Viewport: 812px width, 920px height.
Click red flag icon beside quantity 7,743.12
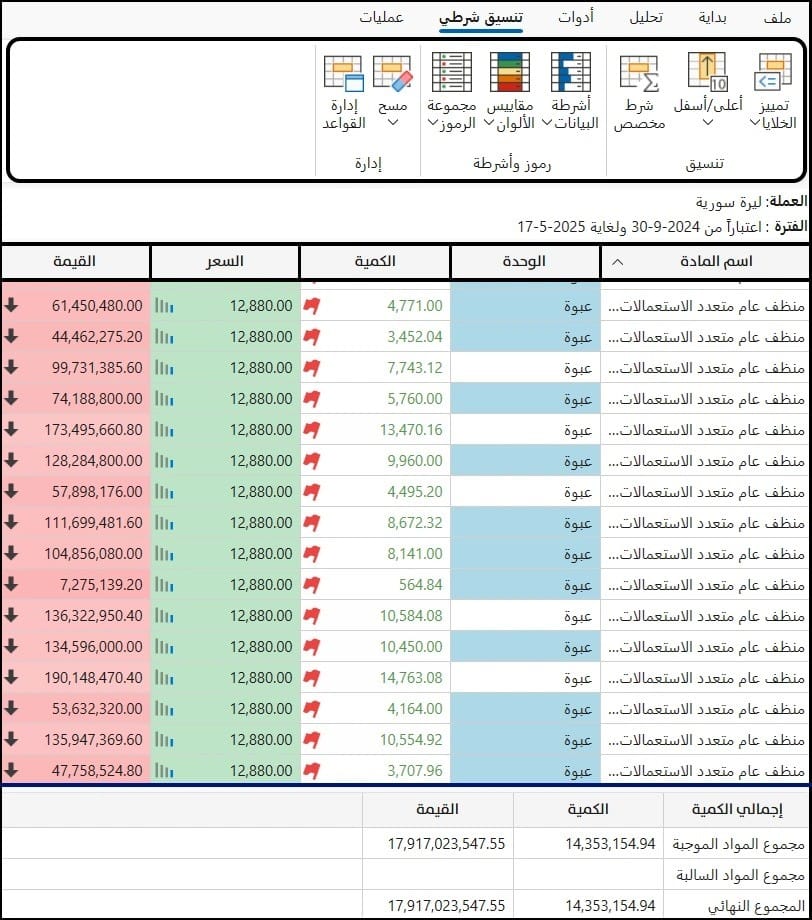[312, 368]
